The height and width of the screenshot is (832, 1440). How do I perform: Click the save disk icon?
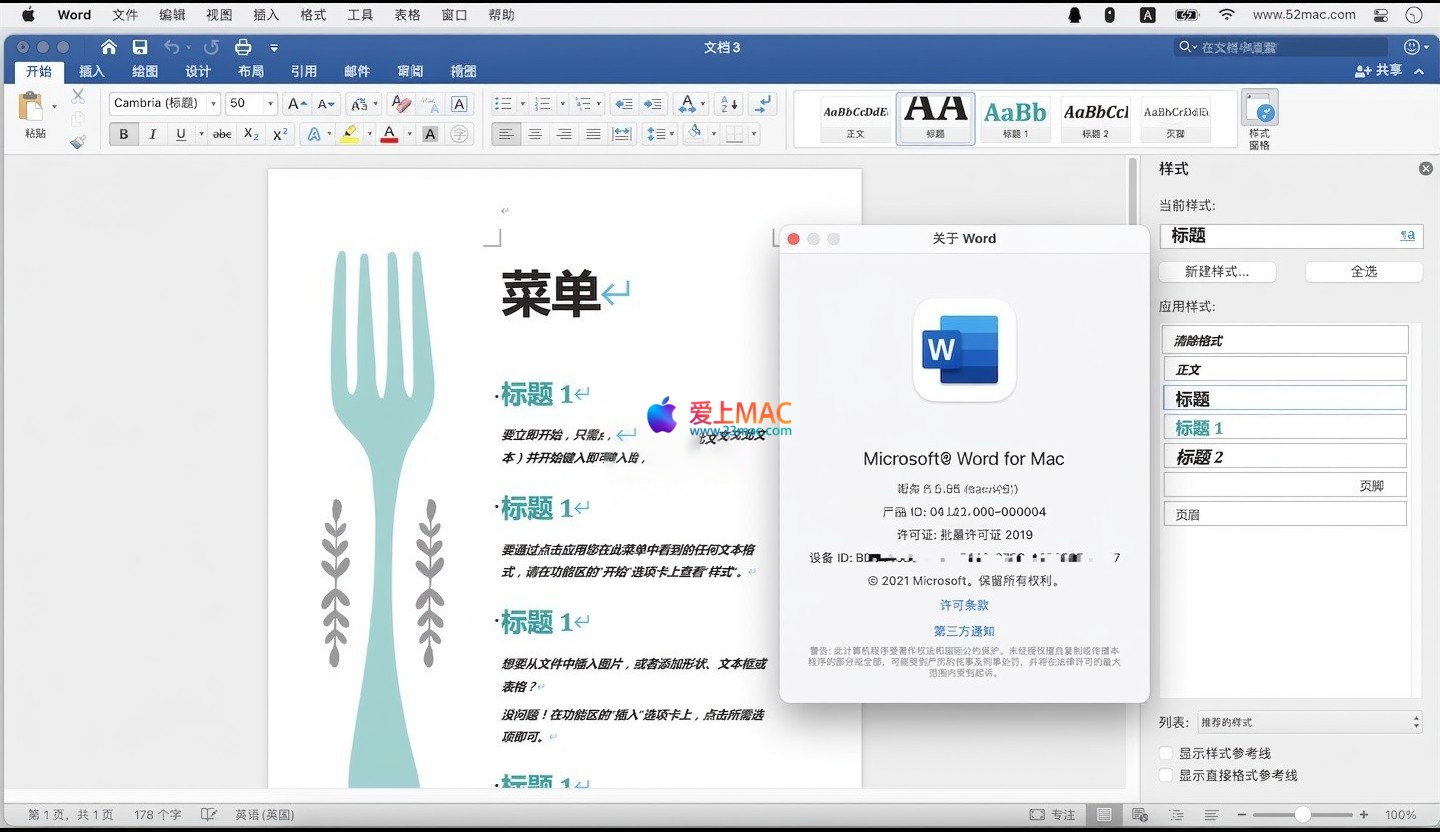(140, 47)
